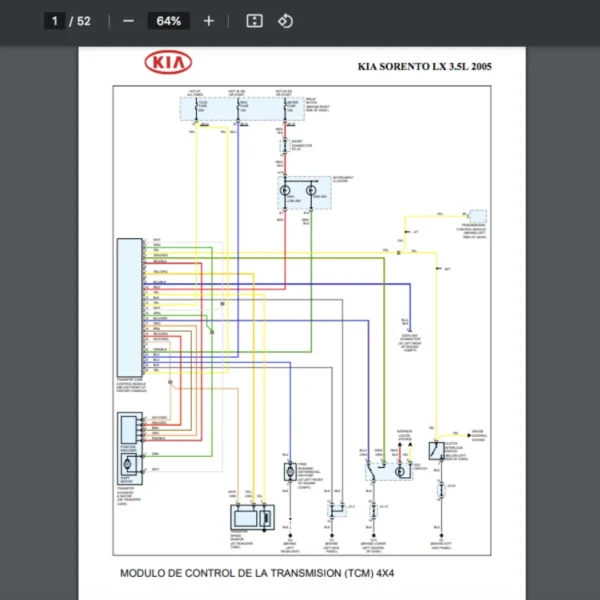Select the current page number field

(x=54, y=21)
